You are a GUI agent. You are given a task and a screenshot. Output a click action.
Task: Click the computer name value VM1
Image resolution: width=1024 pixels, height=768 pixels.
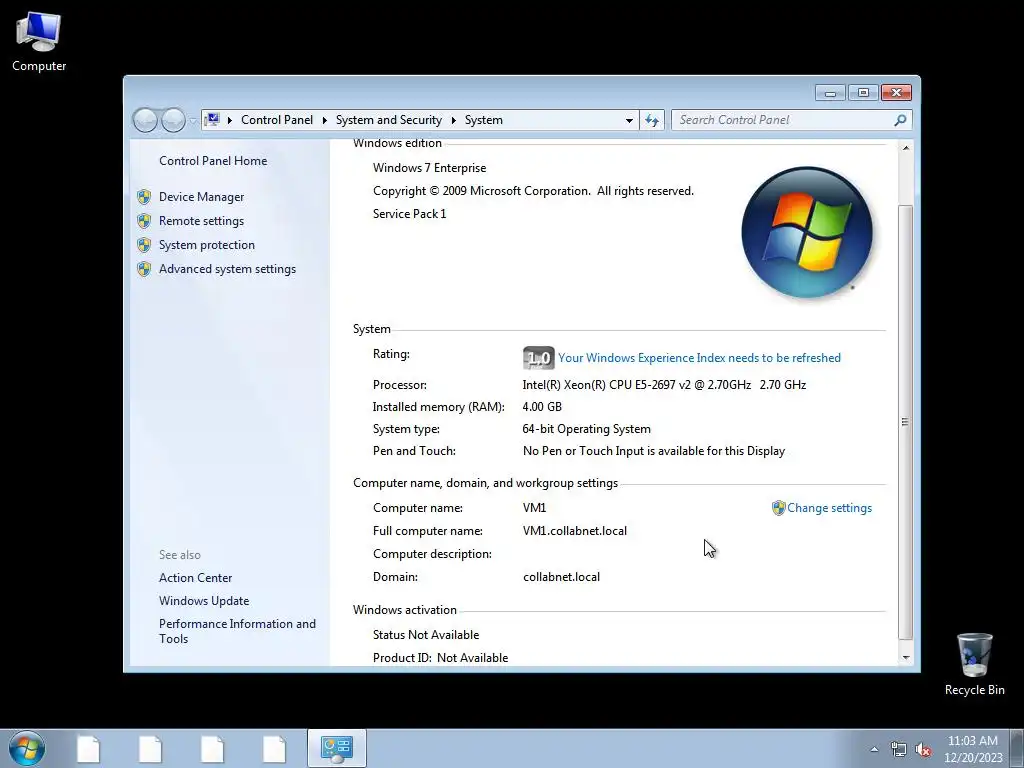534,508
